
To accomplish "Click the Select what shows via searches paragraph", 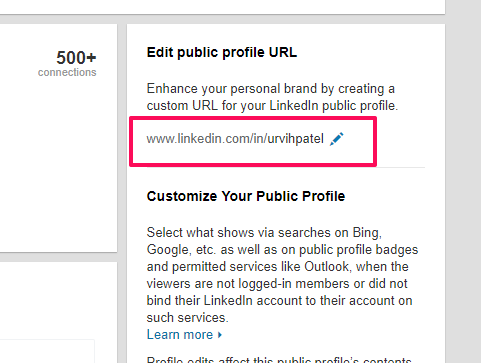I will pyautogui.click(x=282, y=275).
